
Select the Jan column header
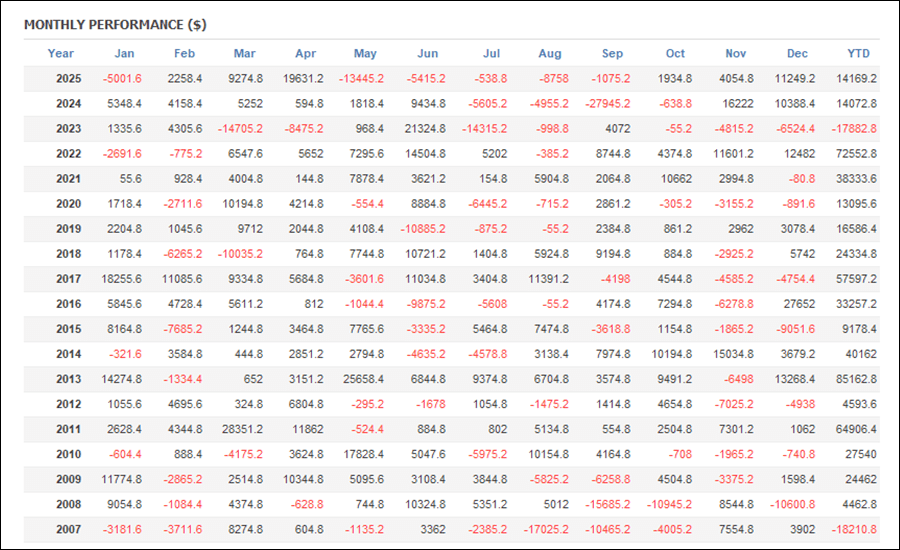point(125,54)
